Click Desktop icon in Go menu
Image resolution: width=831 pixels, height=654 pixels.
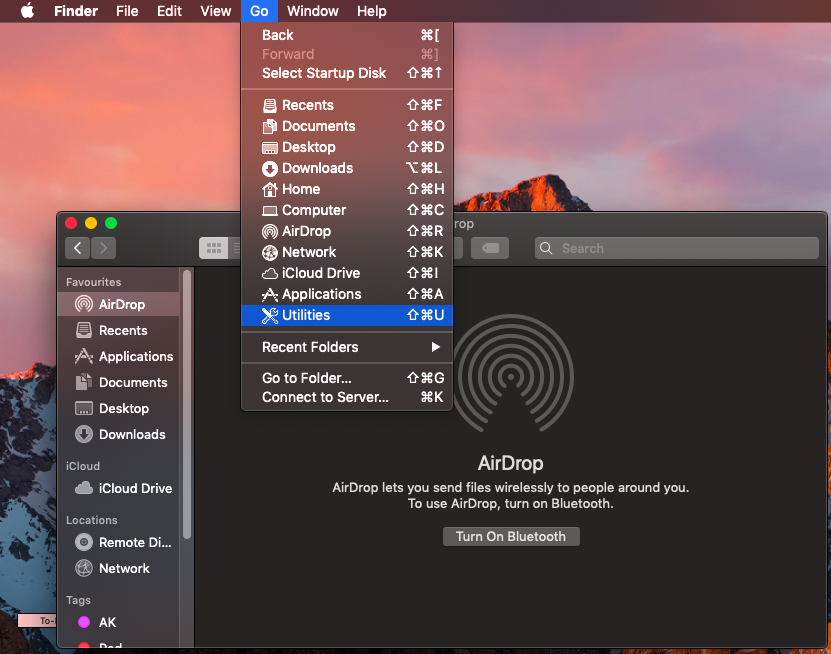click(x=270, y=148)
